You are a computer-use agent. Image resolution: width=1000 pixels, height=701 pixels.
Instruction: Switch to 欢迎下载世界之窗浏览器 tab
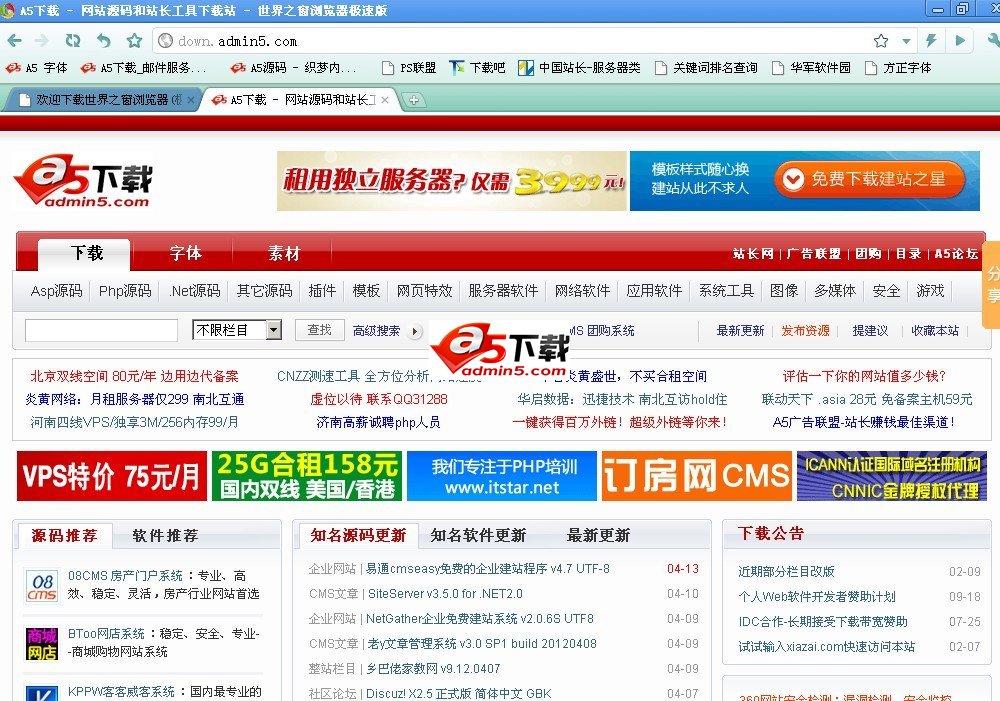(x=101, y=100)
